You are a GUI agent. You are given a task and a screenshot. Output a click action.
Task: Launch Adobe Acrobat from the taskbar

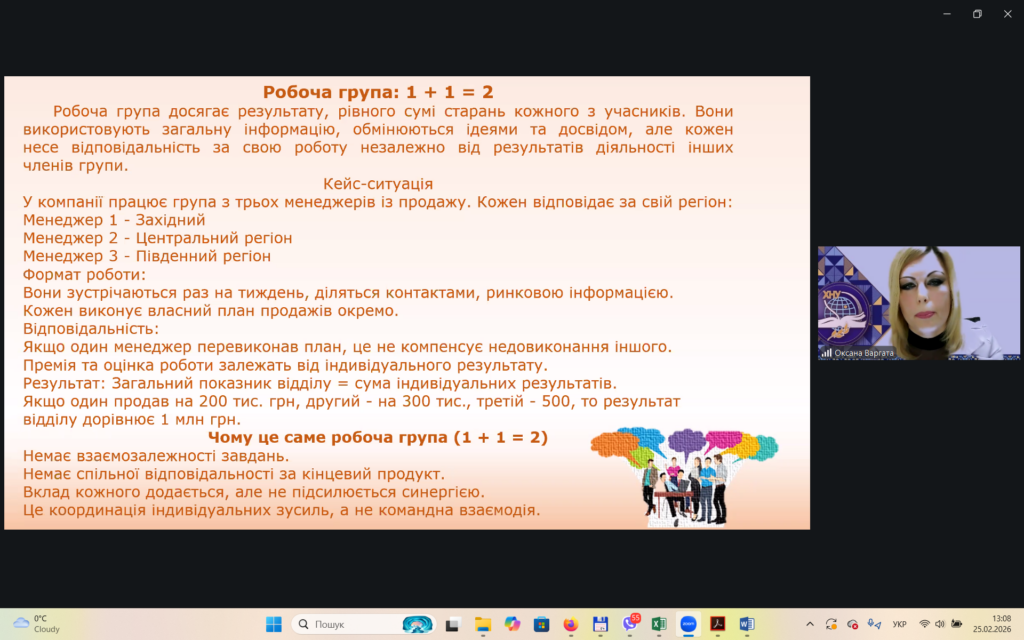pos(717,624)
